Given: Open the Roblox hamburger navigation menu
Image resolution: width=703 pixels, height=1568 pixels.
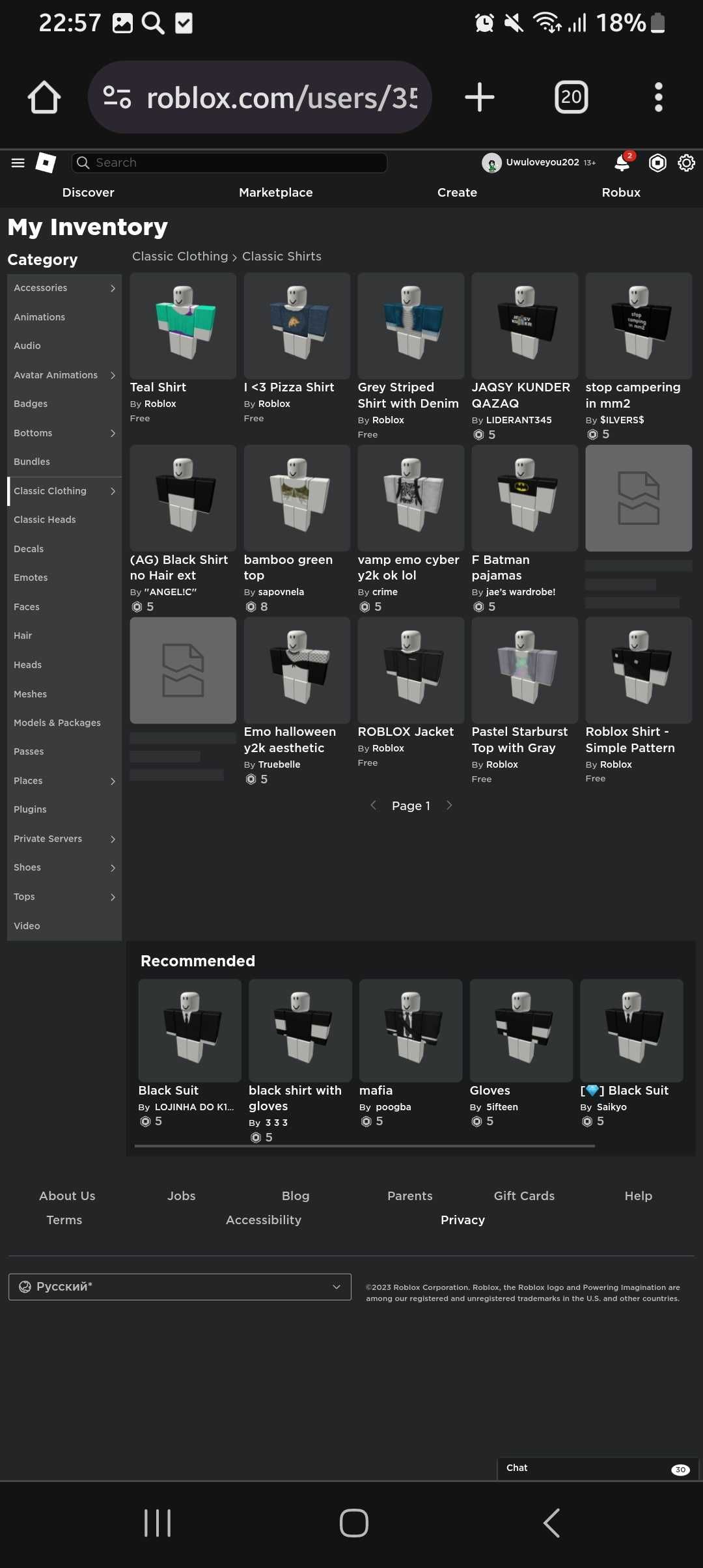Looking at the screenshot, I should pos(18,163).
